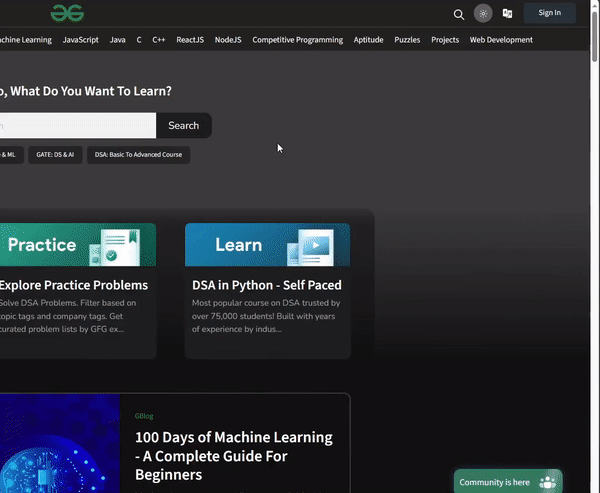Click the community people icon
Viewport: 600px width, 493px height.
(x=547, y=482)
